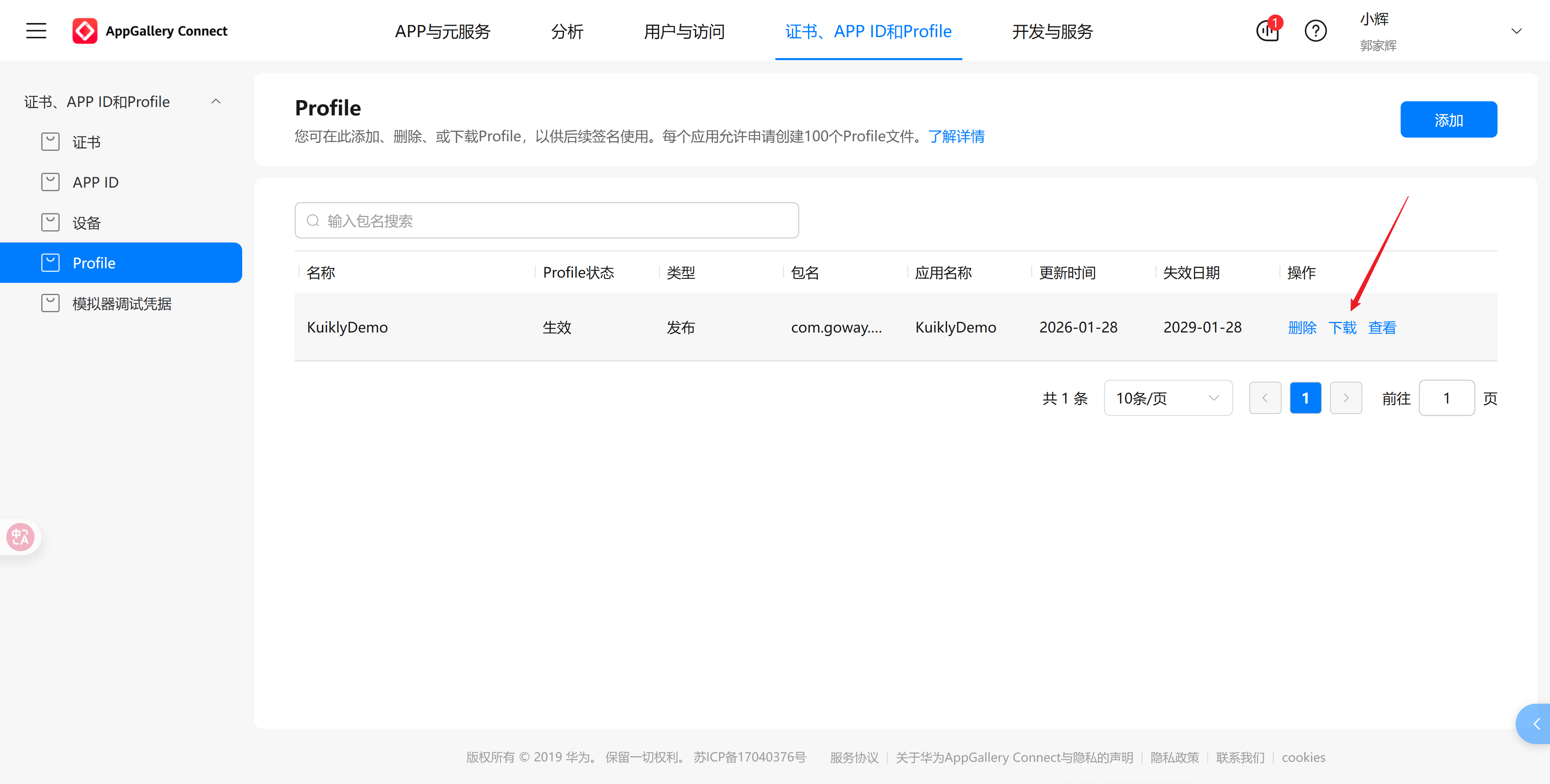Click the search magnifier icon
1550x784 pixels.
313,220
